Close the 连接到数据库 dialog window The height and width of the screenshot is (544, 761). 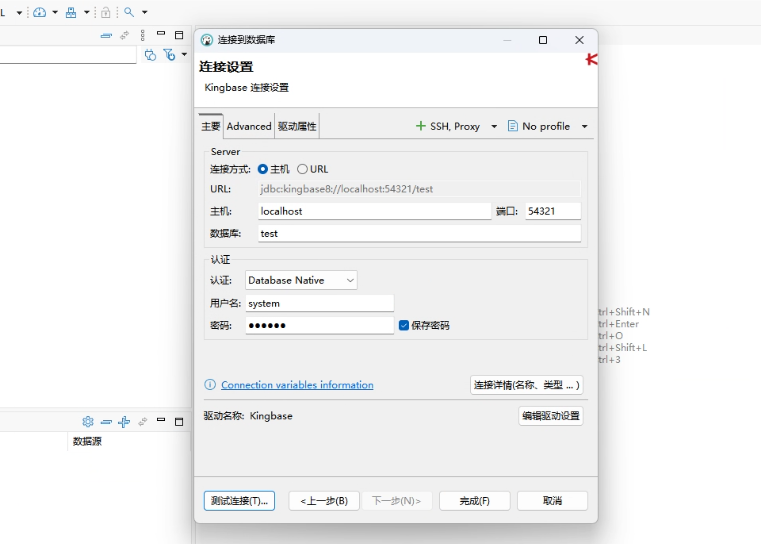(x=579, y=40)
